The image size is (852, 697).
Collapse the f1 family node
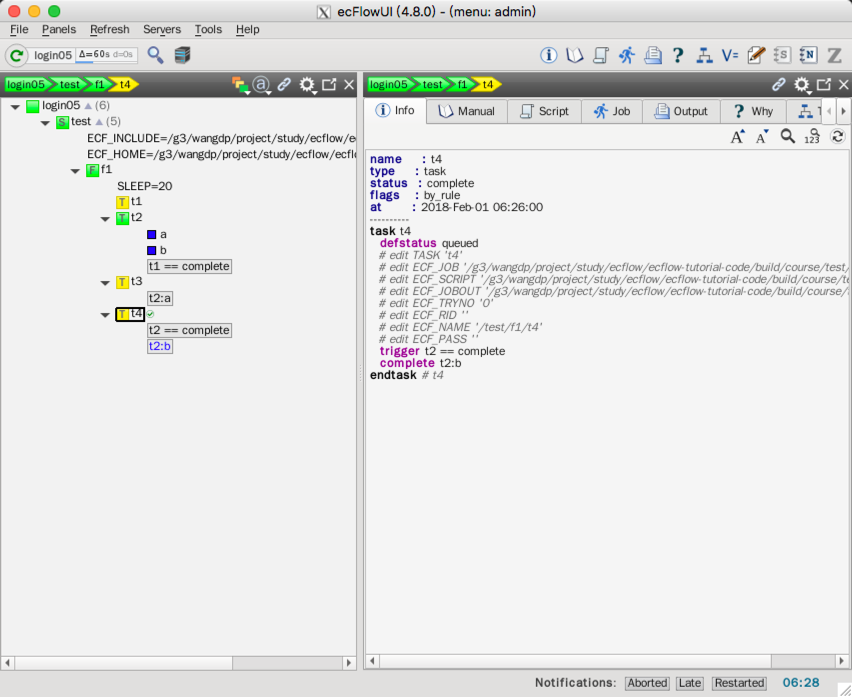(x=75, y=172)
